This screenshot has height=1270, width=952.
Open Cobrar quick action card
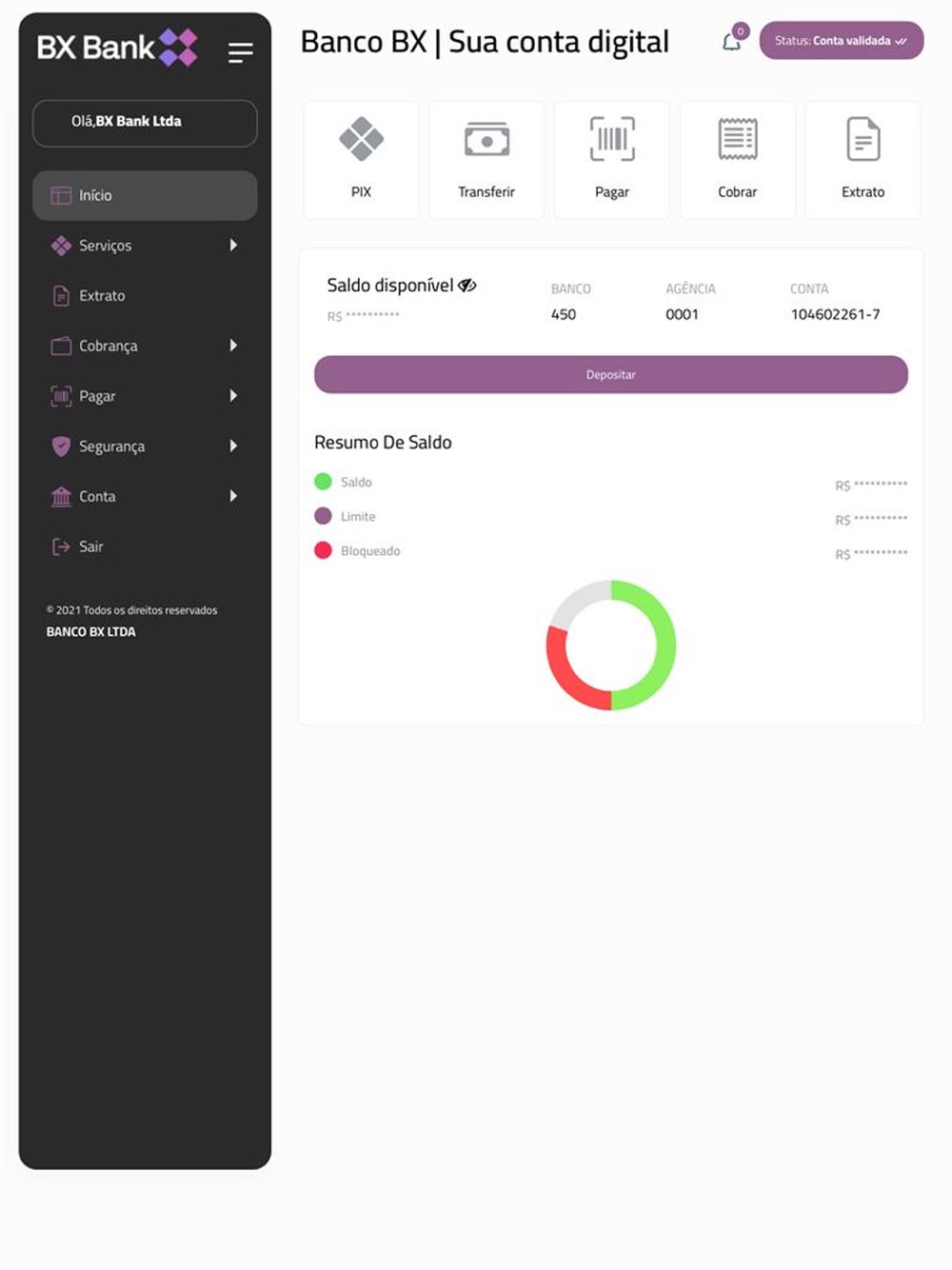tap(738, 160)
